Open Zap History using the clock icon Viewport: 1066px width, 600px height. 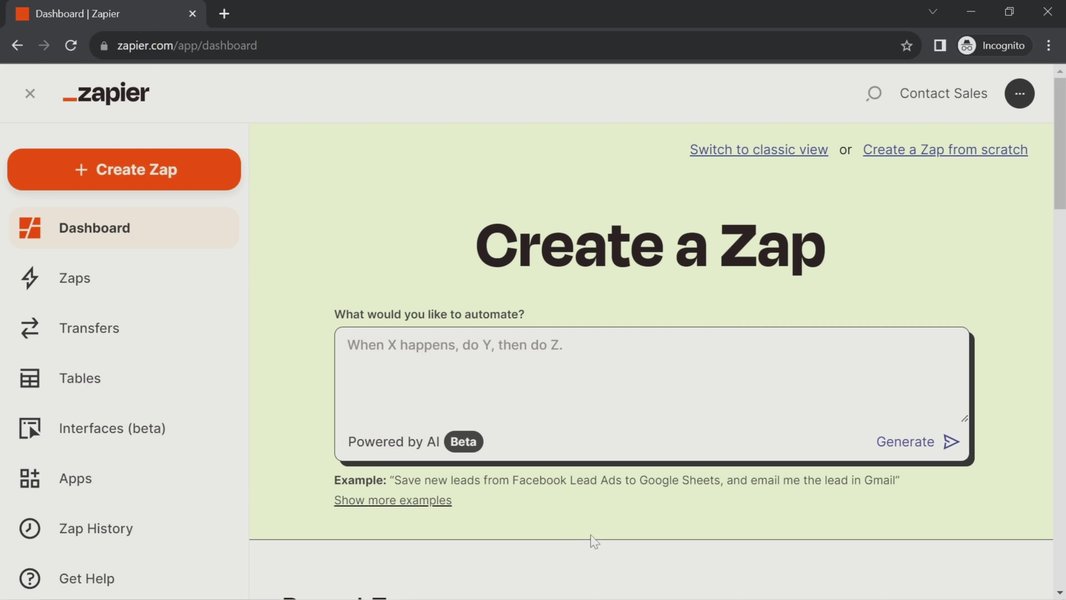click(x=30, y=528)
